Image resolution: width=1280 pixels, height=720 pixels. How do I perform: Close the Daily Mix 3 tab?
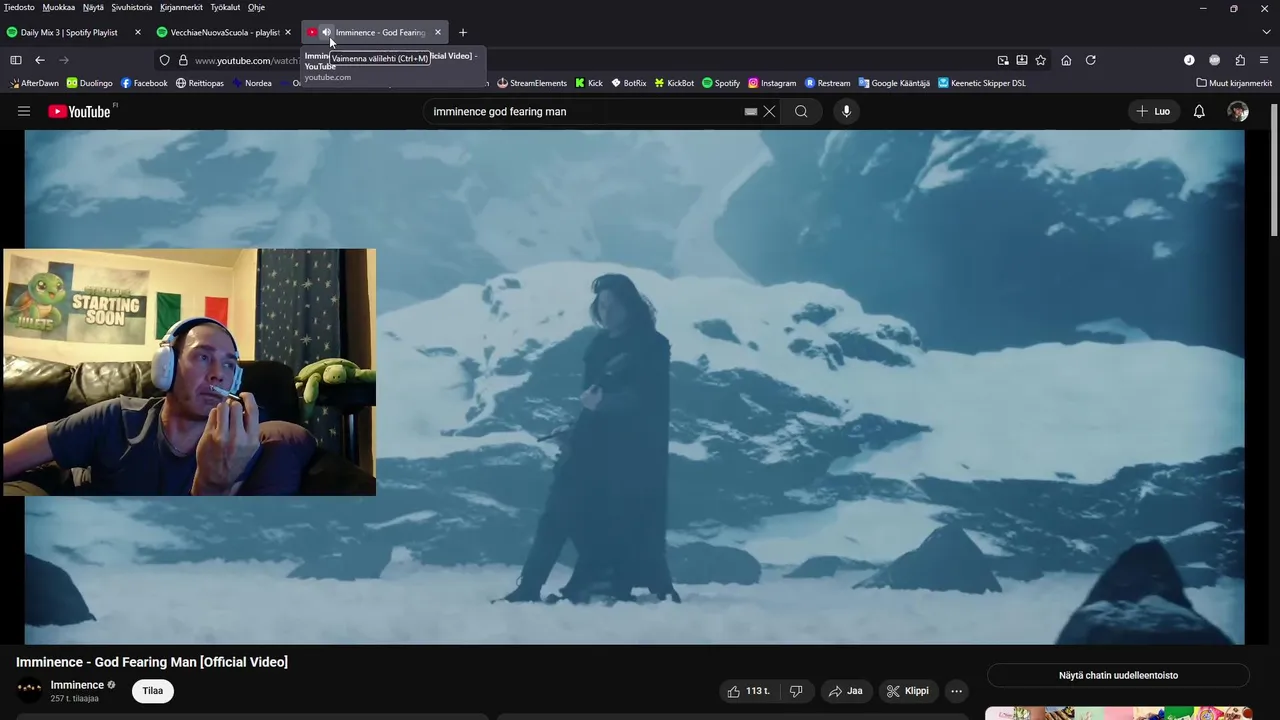[138, 32]
